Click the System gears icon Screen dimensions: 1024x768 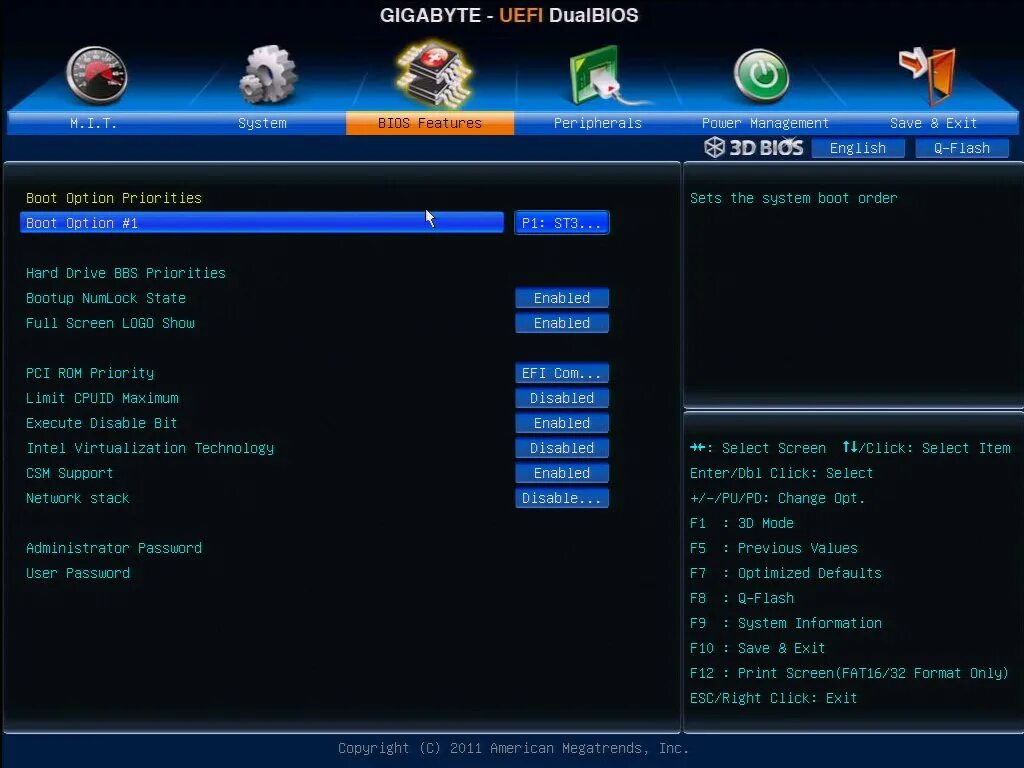[x=268, y=74]
